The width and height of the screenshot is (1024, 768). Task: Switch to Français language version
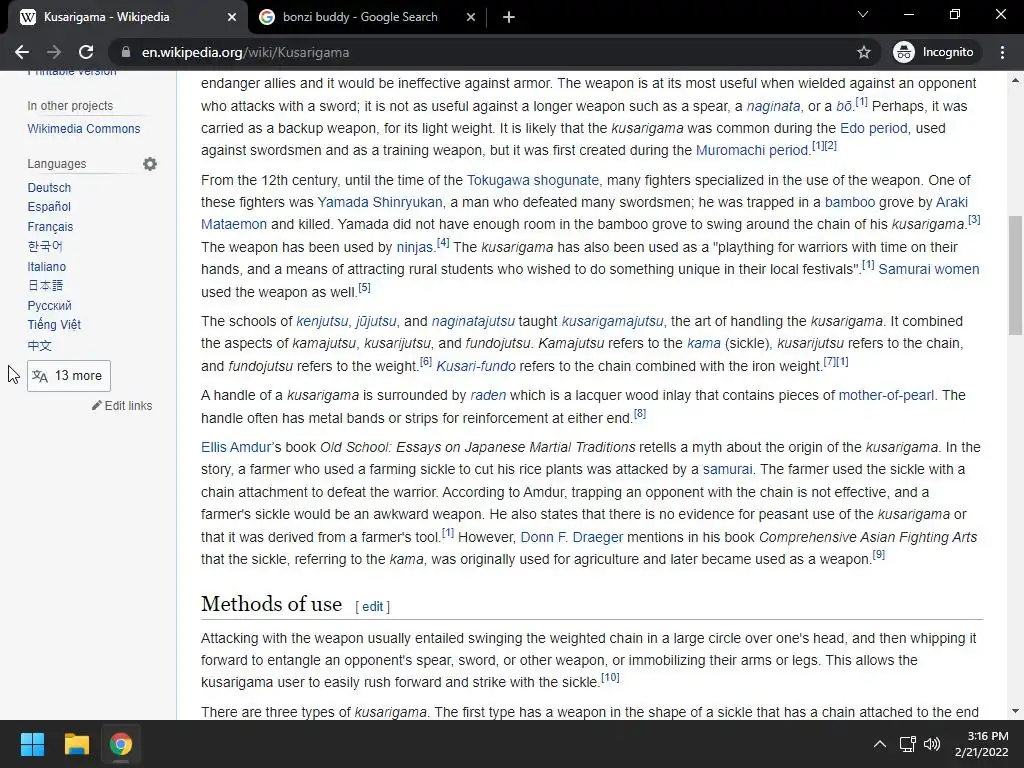click(50, 227)
